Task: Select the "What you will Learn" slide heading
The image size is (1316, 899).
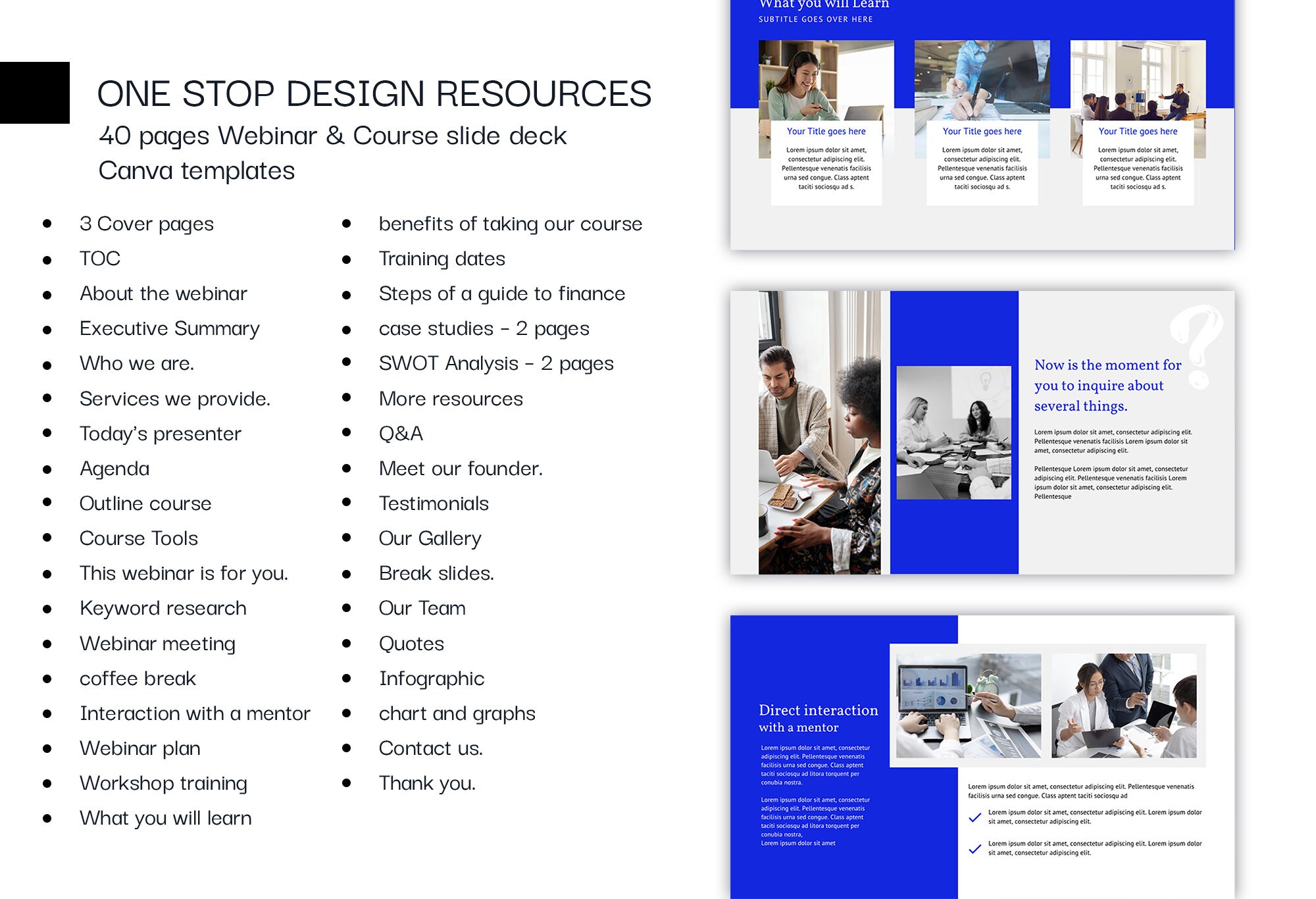Action: coord(824,5)
